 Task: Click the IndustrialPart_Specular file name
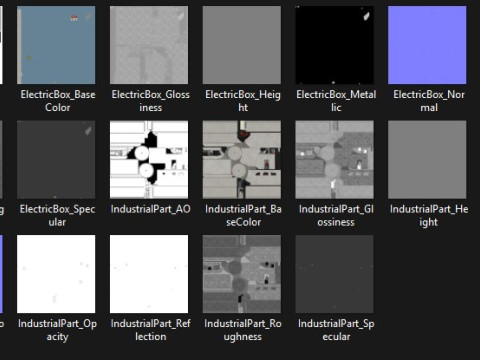point(336,330)
